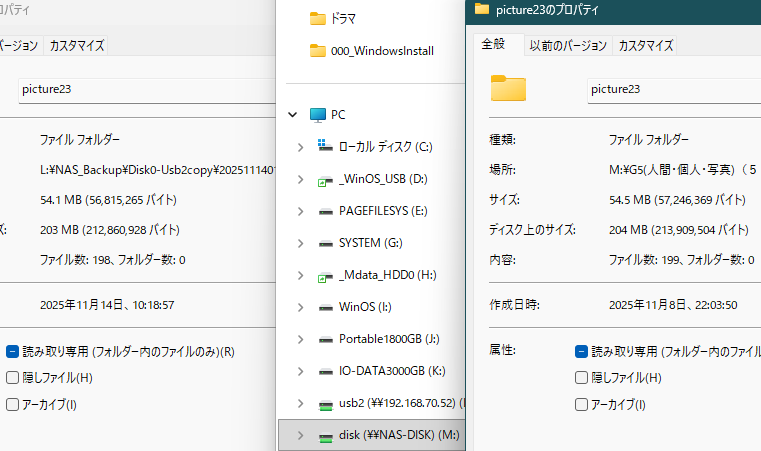Click the PC monitor icon

click(x=318, y=115)
